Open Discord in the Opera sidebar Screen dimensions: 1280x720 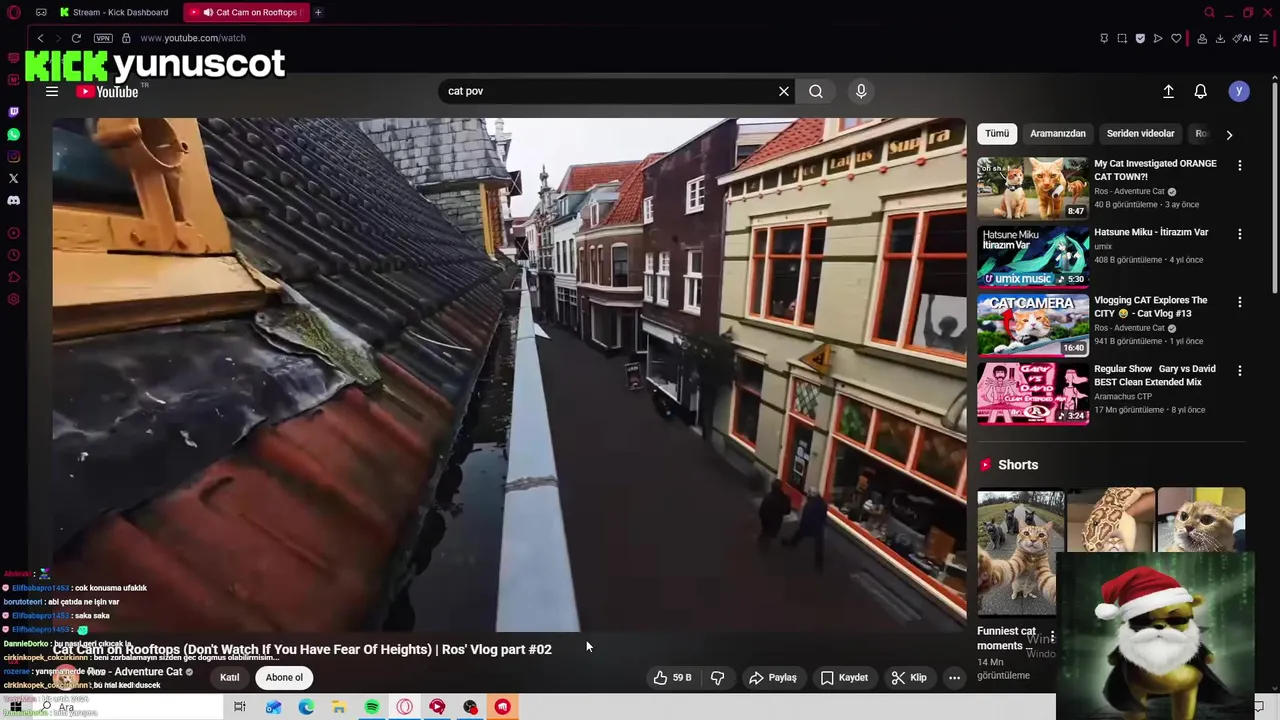point(13,200)
